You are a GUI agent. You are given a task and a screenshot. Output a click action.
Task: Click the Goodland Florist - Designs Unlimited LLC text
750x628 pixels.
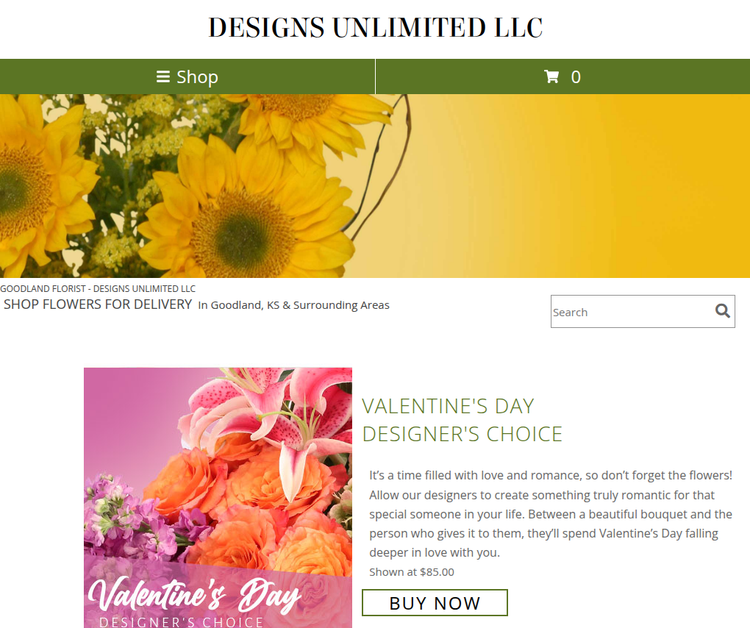point(98,289)
